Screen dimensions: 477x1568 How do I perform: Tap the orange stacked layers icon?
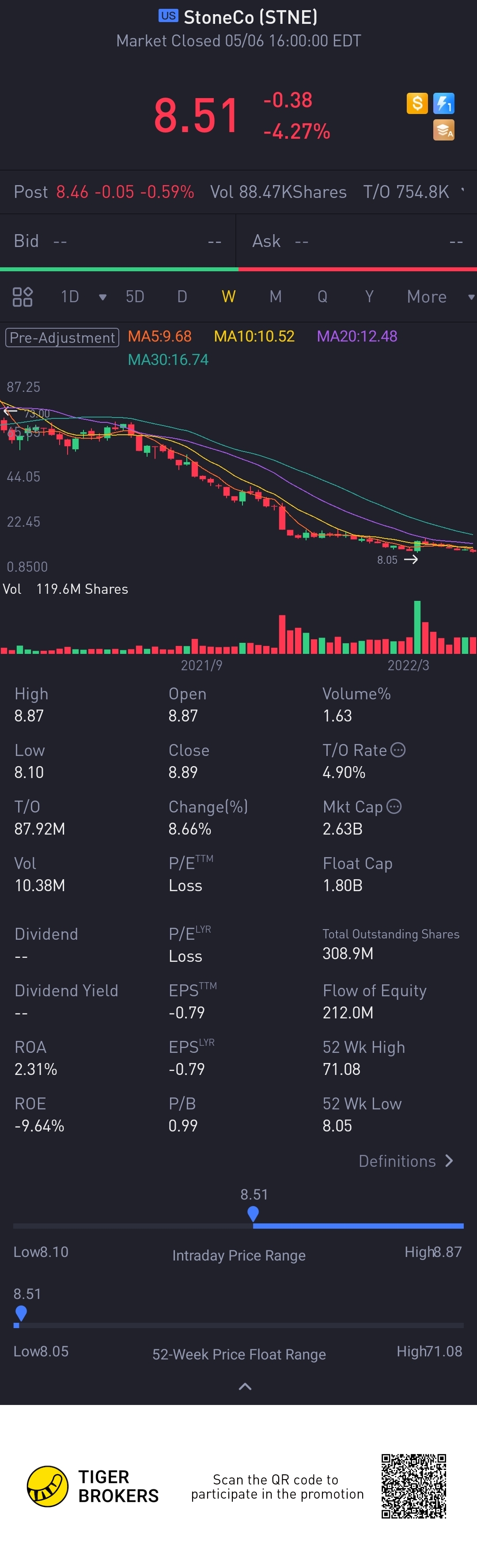[x=443, y=129]
